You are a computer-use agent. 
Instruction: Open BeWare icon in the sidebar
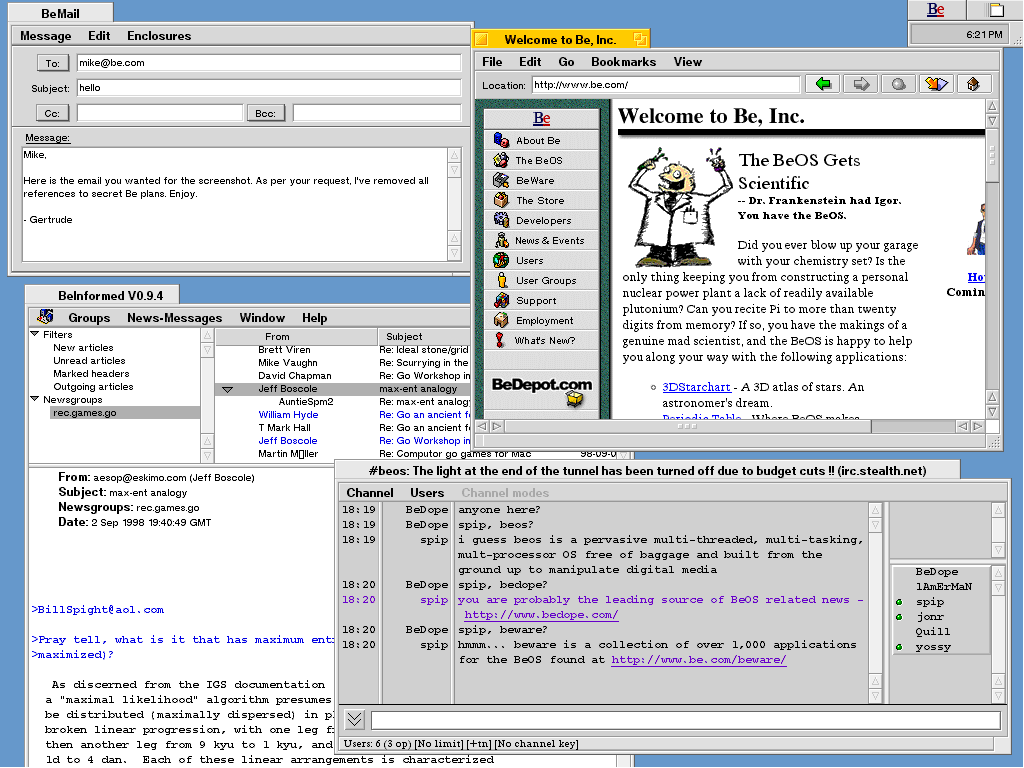click(x=501, y=181)
